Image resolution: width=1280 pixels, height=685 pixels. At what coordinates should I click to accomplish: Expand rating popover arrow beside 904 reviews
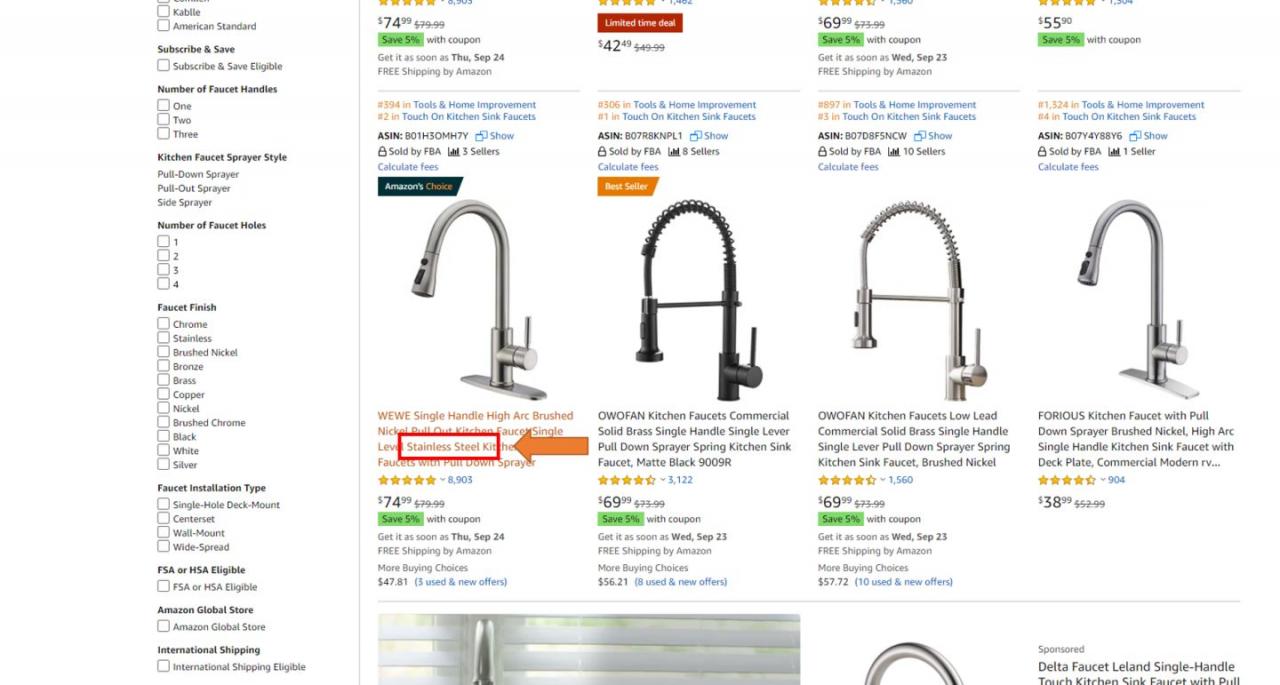1103,480
